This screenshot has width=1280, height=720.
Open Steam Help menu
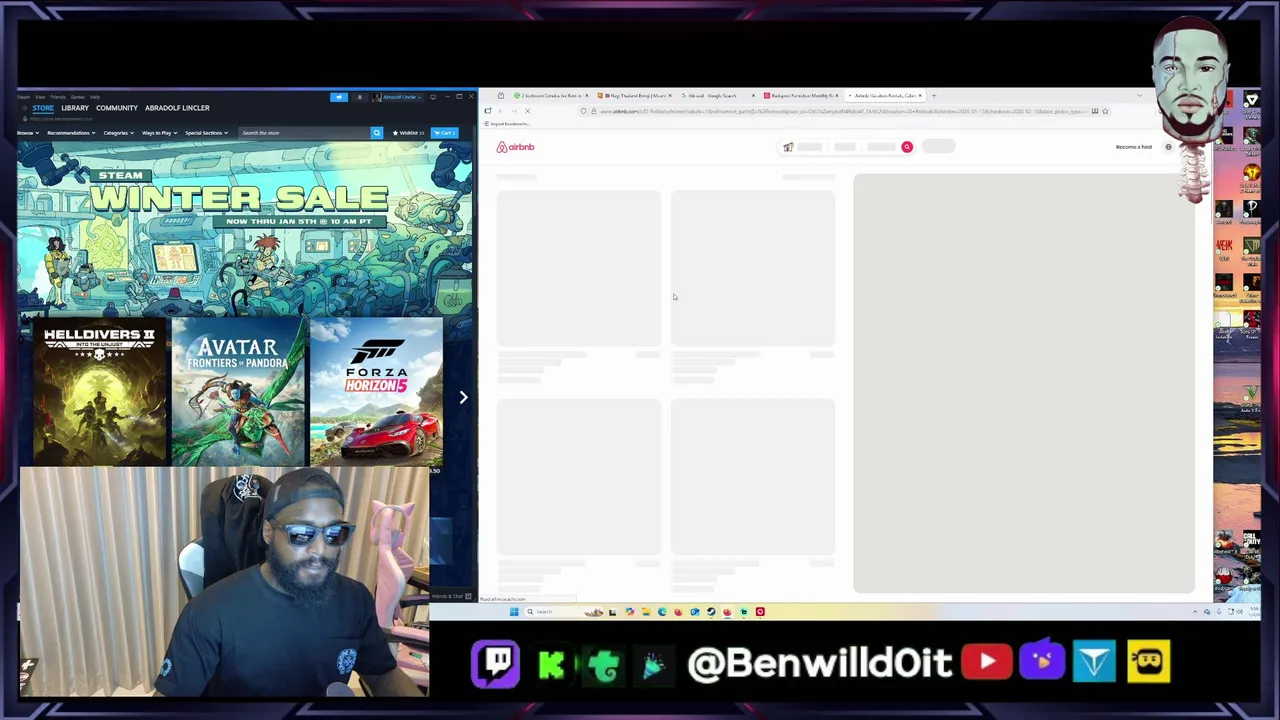pyautogui.click(x=95, y=97)
